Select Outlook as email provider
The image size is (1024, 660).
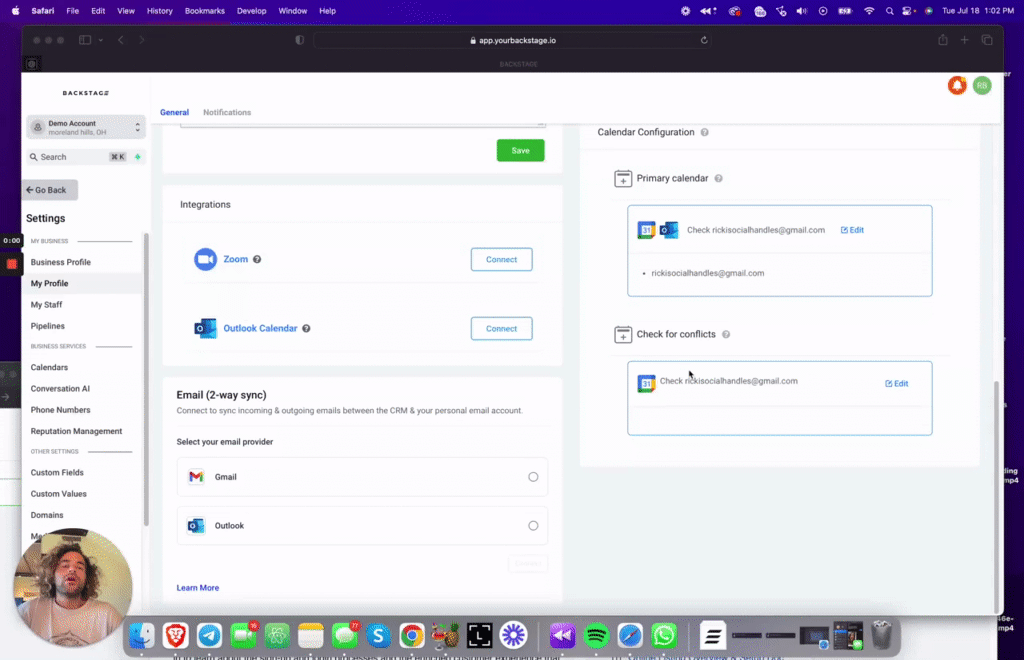point(533,526)
